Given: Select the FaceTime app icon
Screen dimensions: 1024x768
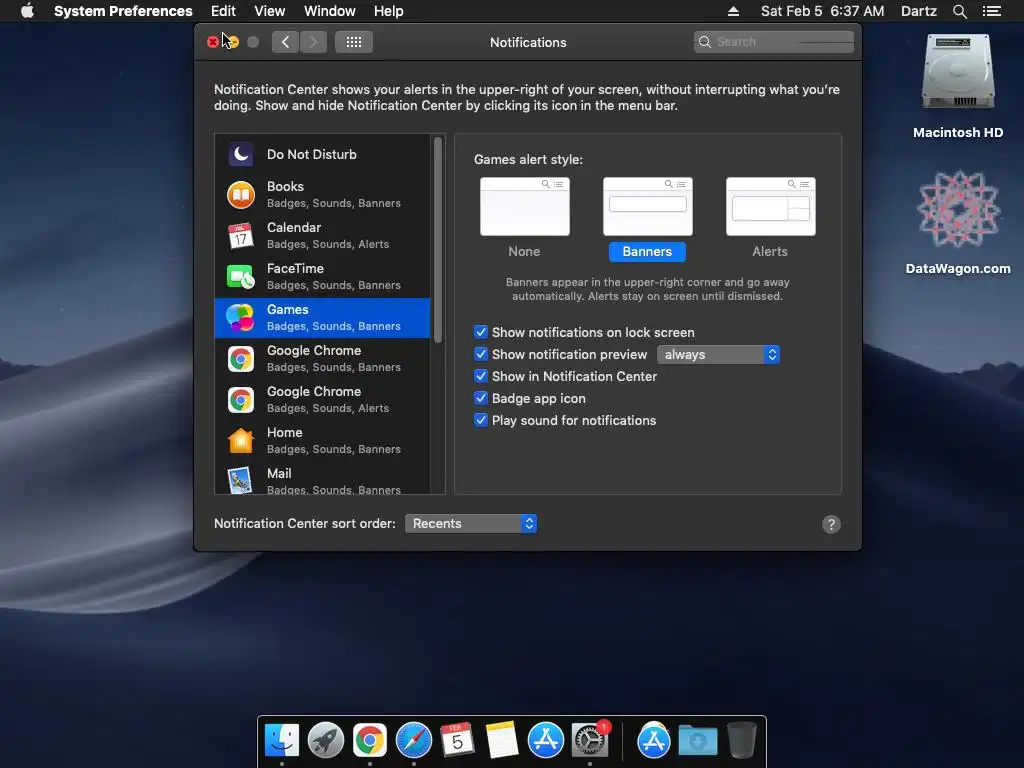Looking at the screenshot, I should pyautogui.click(x=240, y=277).
